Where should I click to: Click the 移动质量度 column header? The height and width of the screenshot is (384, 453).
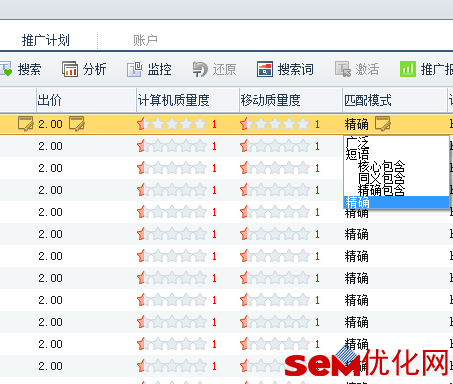coord(291,100)
